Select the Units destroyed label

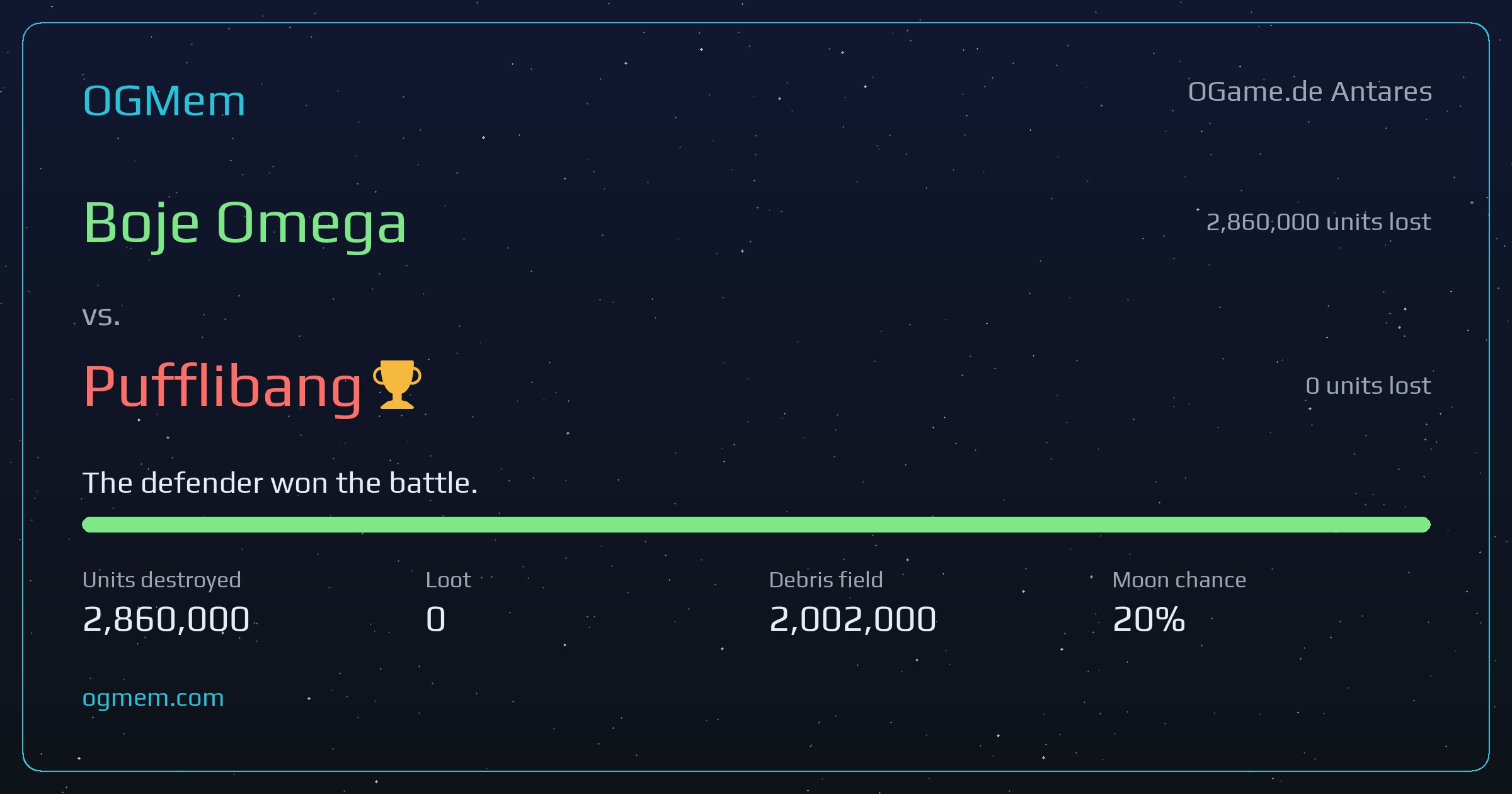[162, 580]
